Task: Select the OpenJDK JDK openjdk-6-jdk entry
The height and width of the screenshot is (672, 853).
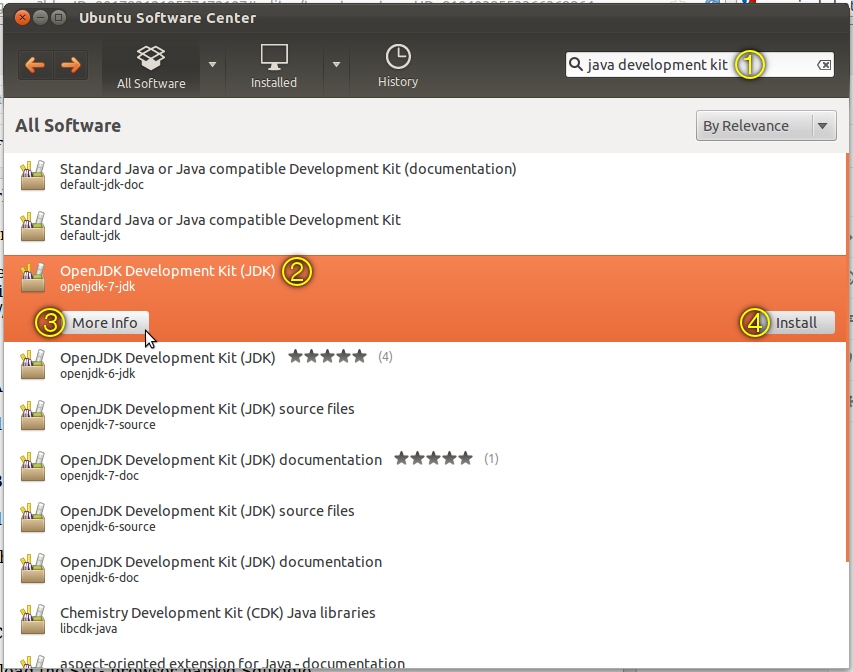Action: 425,365
